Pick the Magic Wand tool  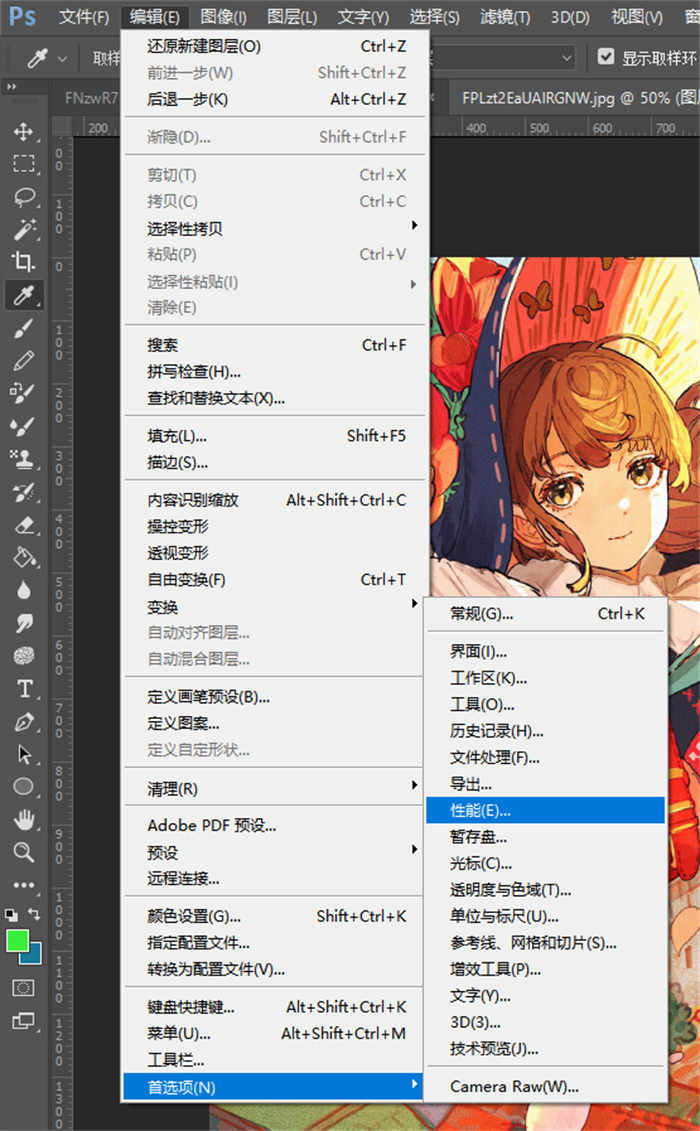click(x=24, y=230)
